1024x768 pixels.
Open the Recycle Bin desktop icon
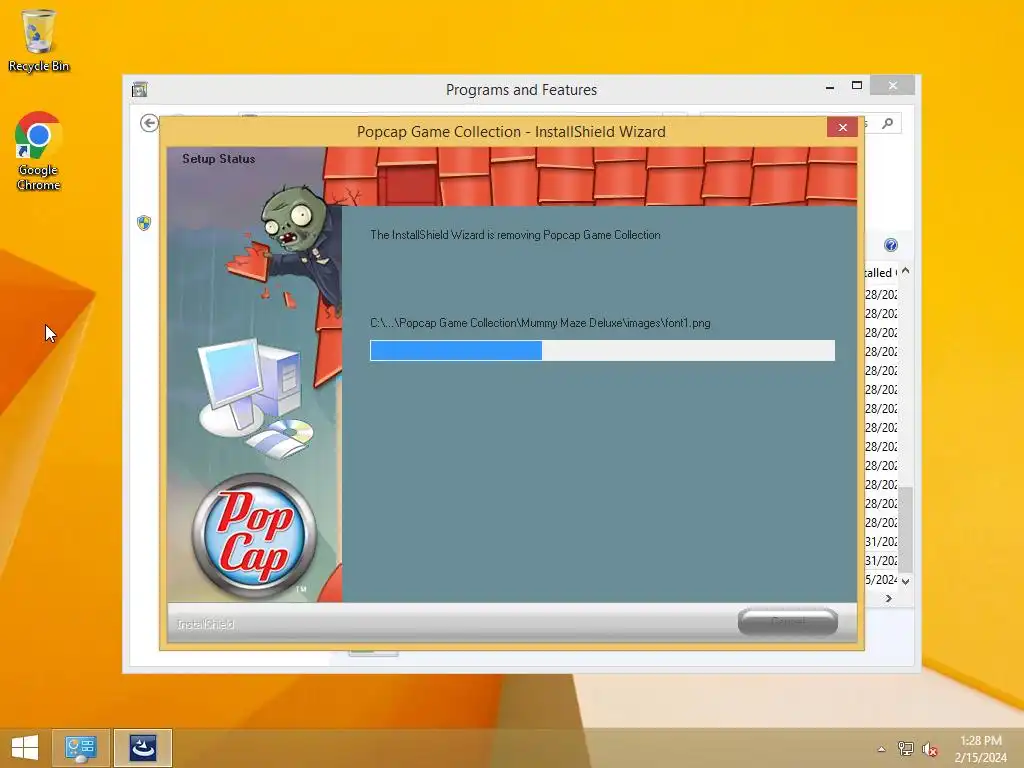(39, 40)
